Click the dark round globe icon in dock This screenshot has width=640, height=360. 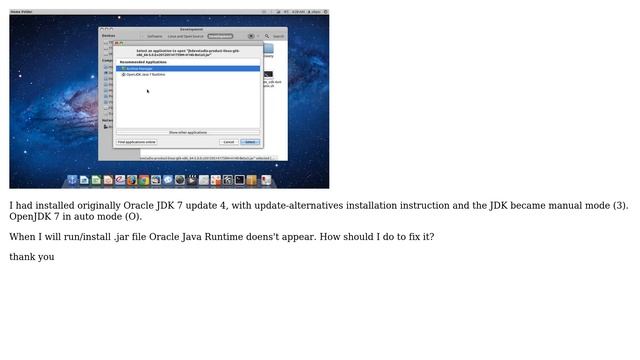(180, 180)
